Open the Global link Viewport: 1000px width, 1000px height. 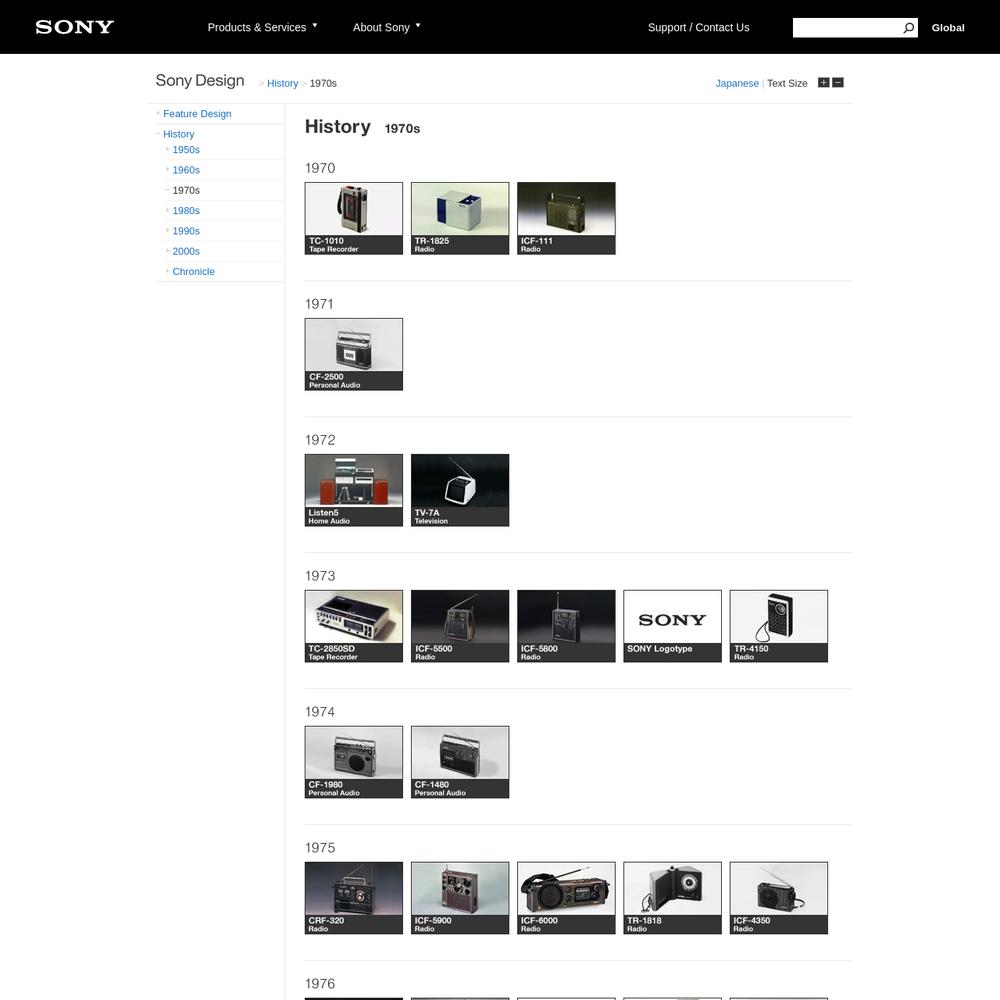click(x=948, y=27)
